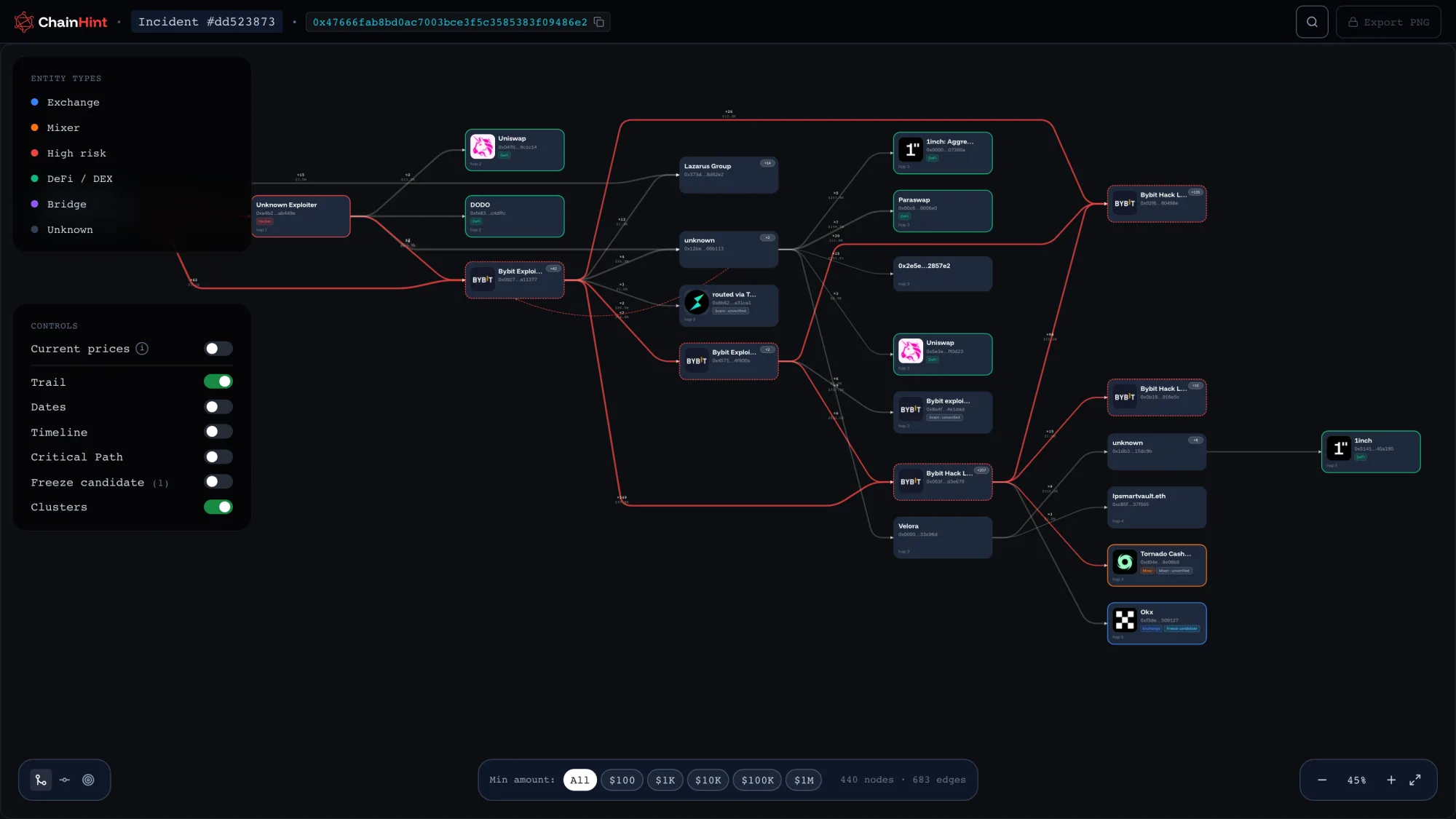
Task: Enable the Timeline switch
Action: coord(218,432)
